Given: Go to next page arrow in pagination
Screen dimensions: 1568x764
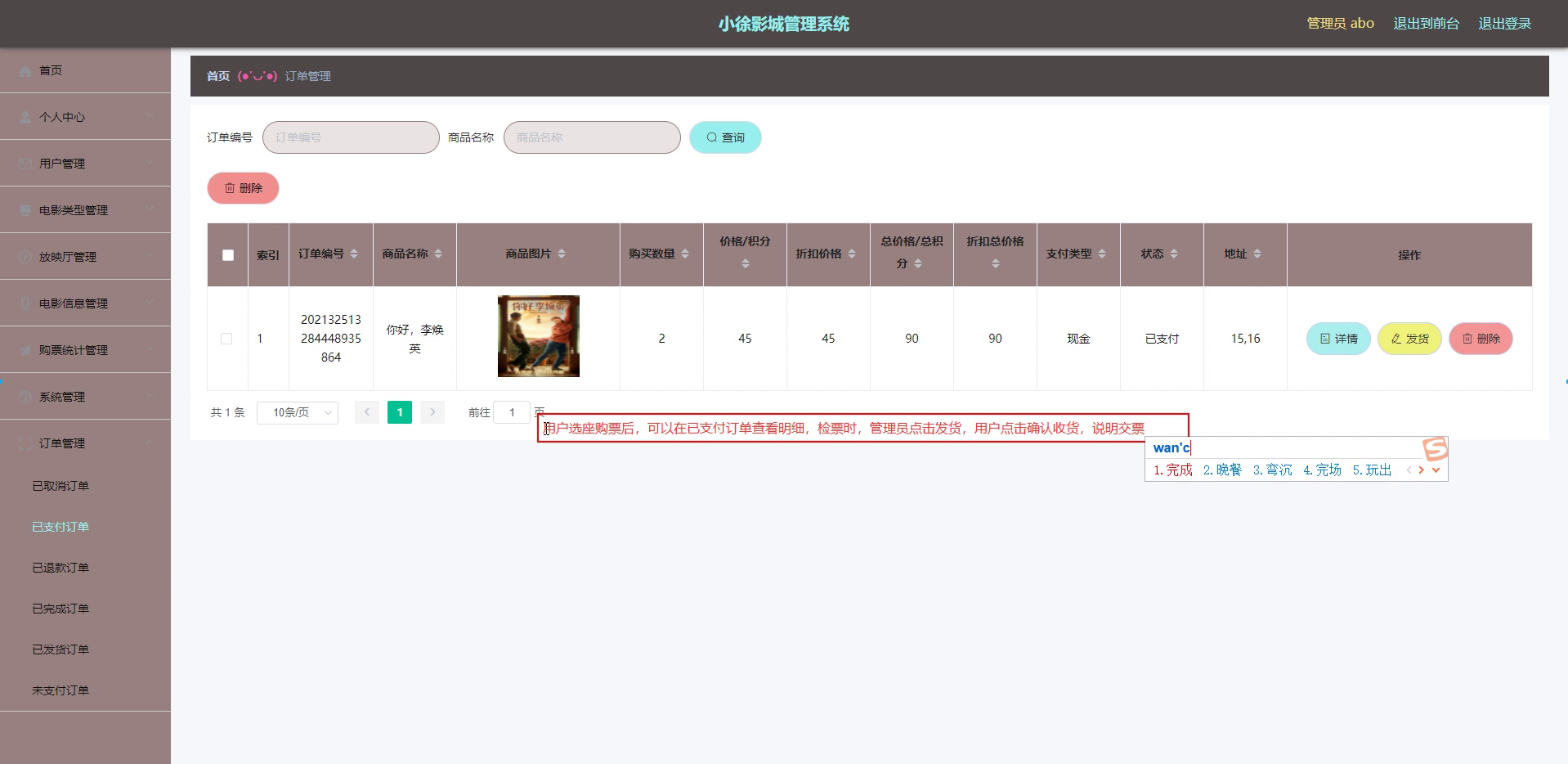Looking at the screenshot, I should click(x=432, y=412).
